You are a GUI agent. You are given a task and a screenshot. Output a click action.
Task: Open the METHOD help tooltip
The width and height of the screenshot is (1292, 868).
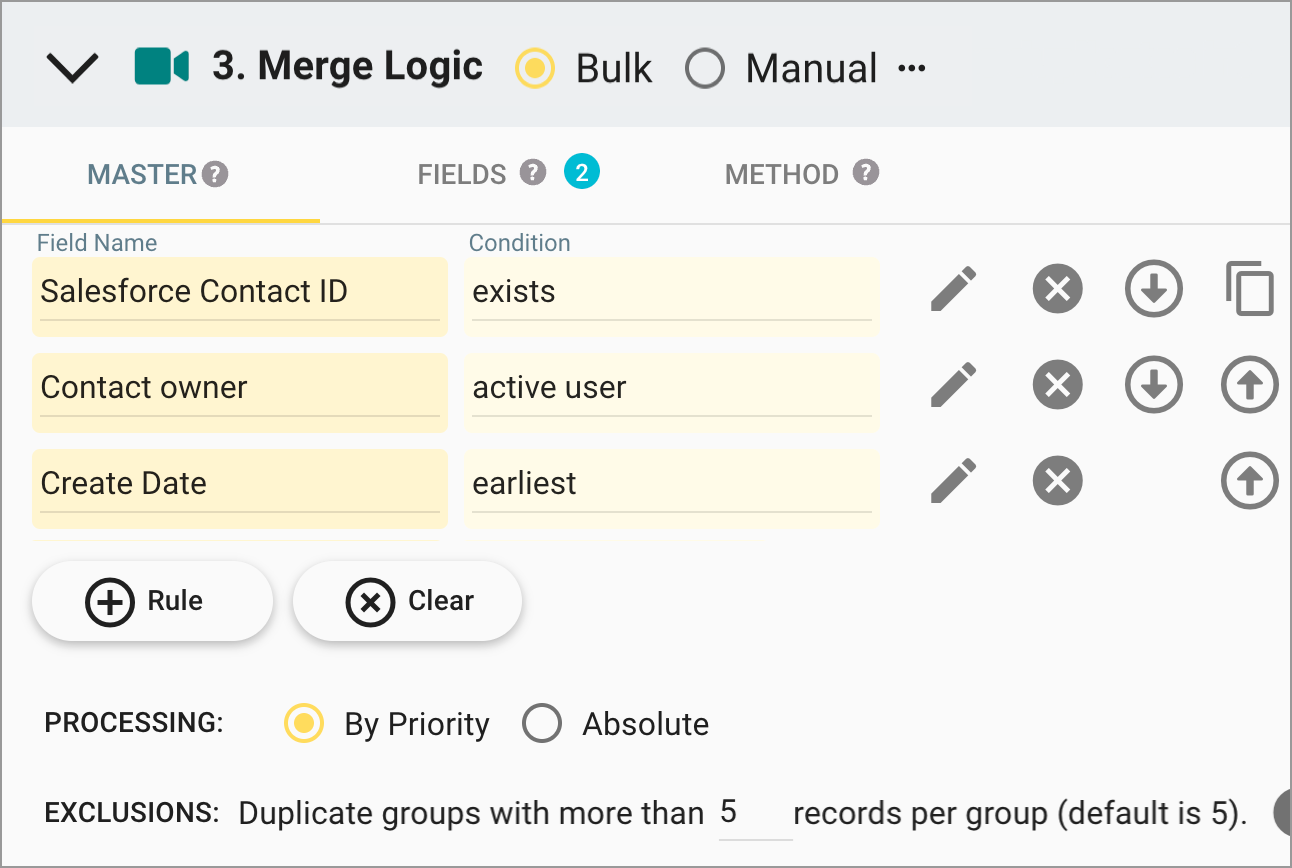(x=866, y=172)
